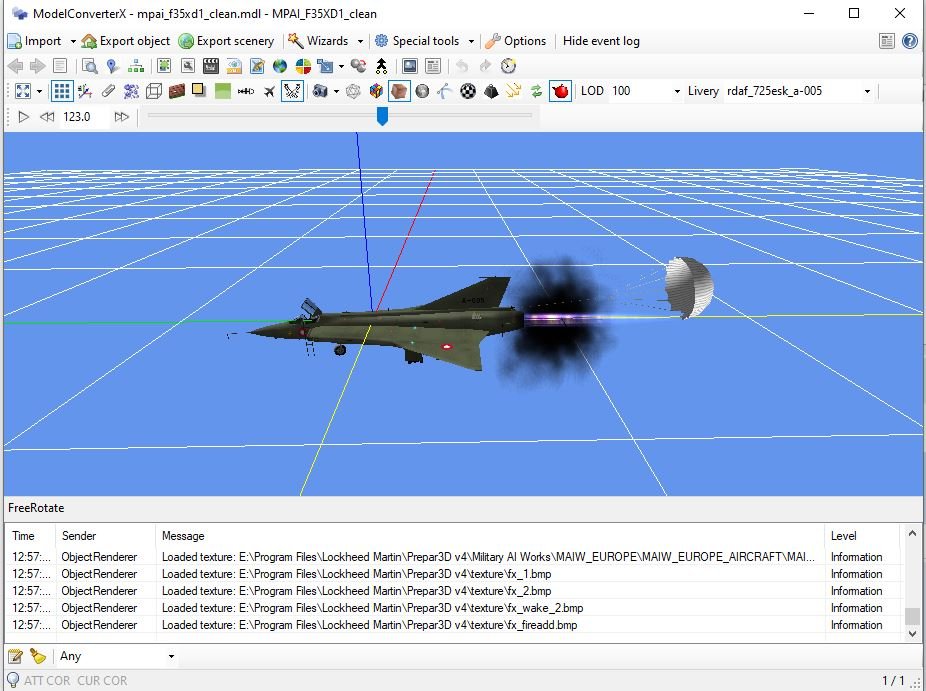This screenshot has height=691, width=926.
Task: Toggle the wireframe cube display button
Action: pyautogui.click(x=154, y=91)
